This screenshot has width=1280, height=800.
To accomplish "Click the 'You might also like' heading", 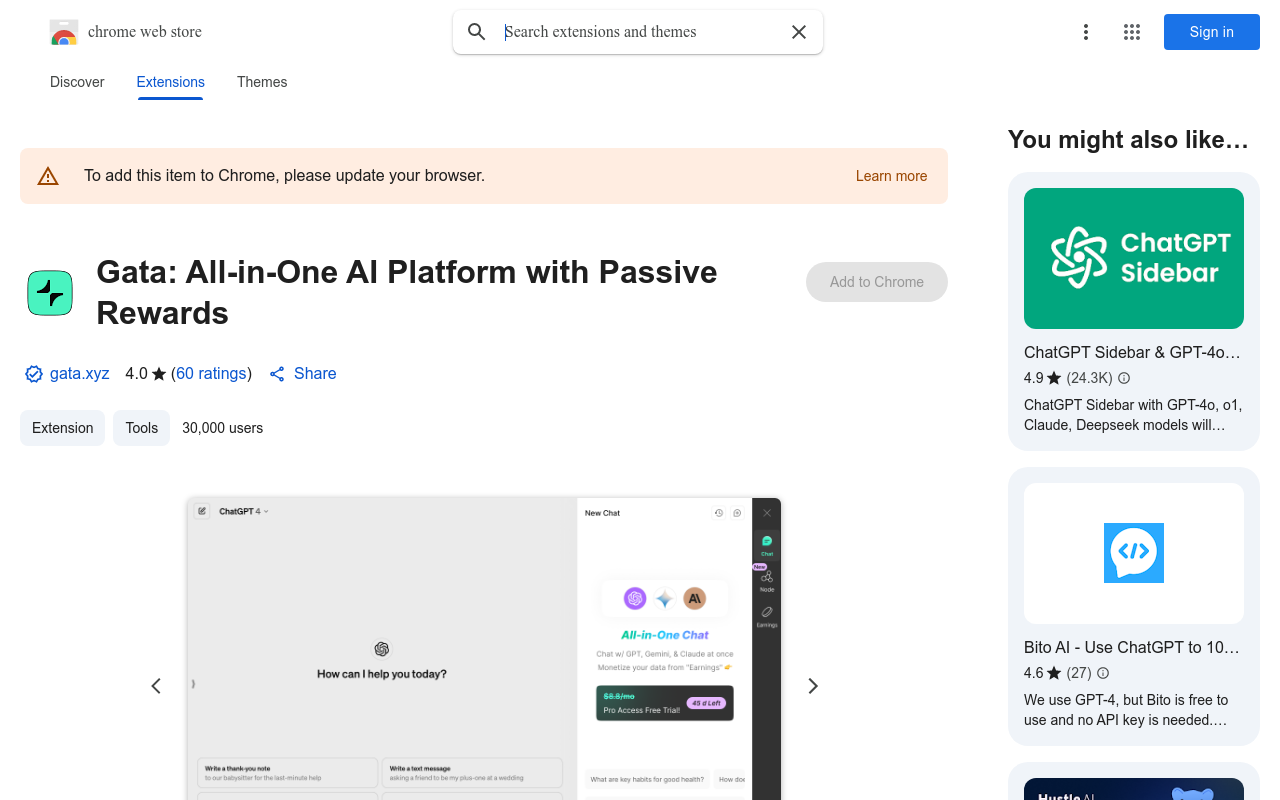I will point(1128,140).
